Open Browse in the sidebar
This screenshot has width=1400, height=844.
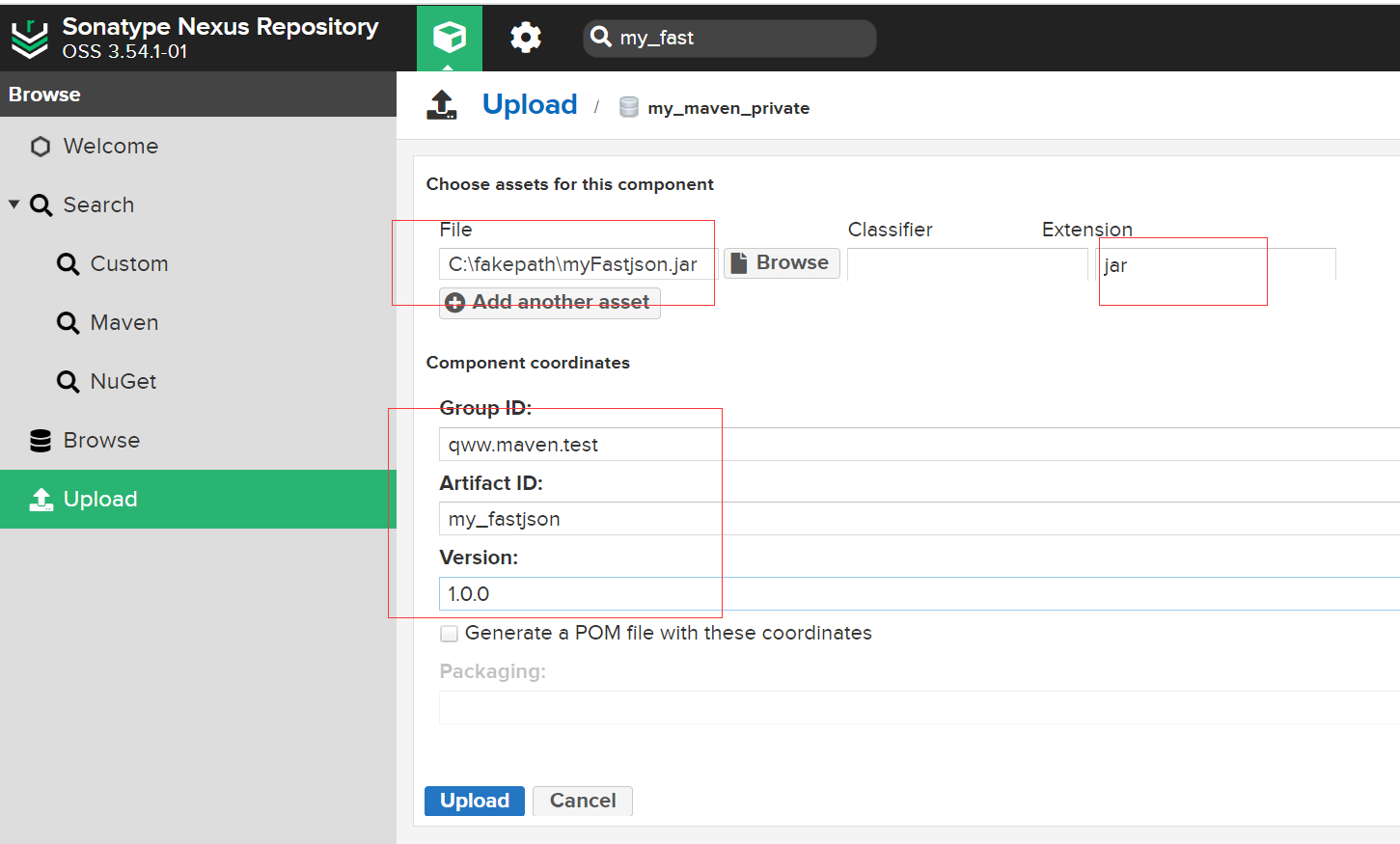[101, 441]
